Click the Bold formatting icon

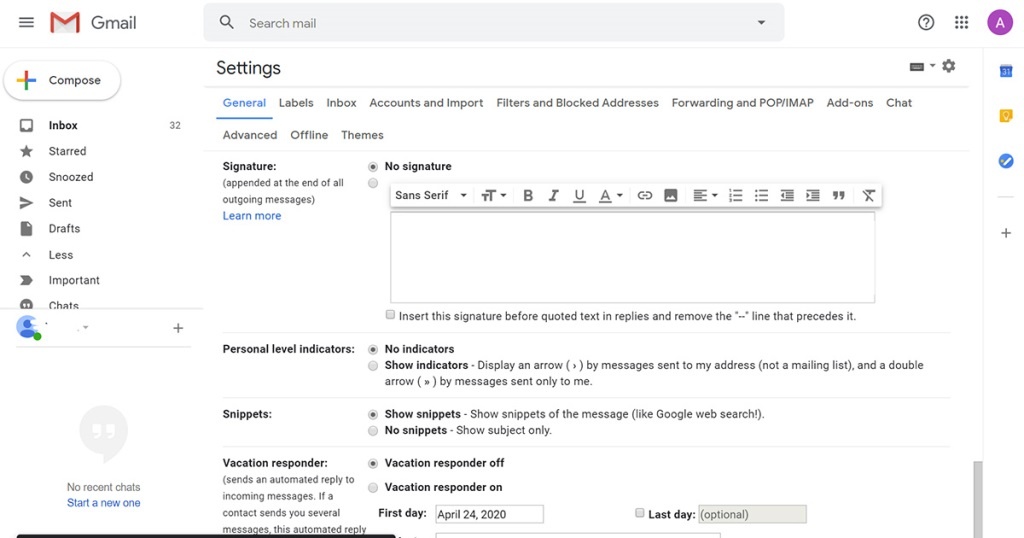(x=528, y=196)
